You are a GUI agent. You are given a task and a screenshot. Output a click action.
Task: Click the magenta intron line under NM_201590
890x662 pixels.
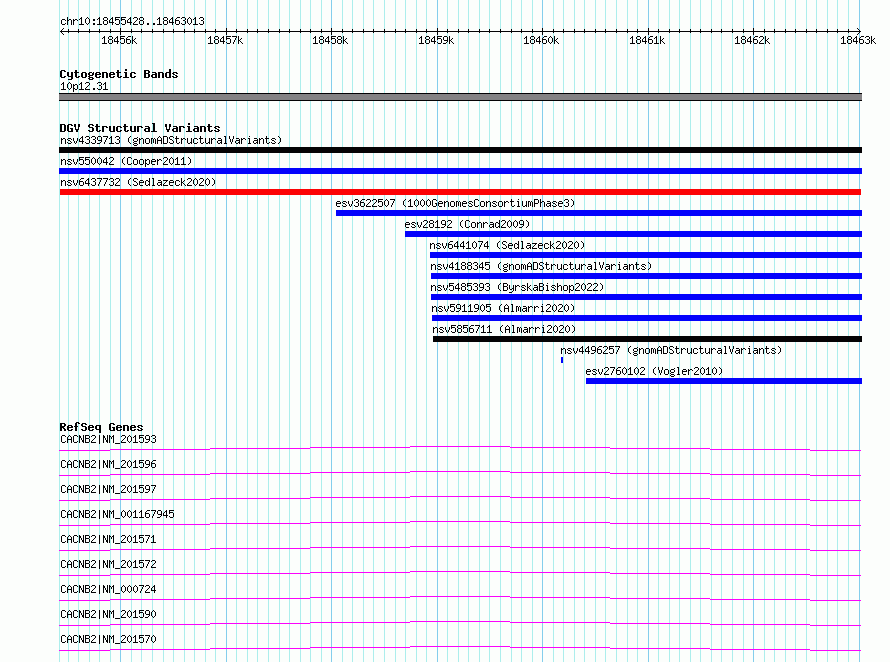(x=460, y=623)
